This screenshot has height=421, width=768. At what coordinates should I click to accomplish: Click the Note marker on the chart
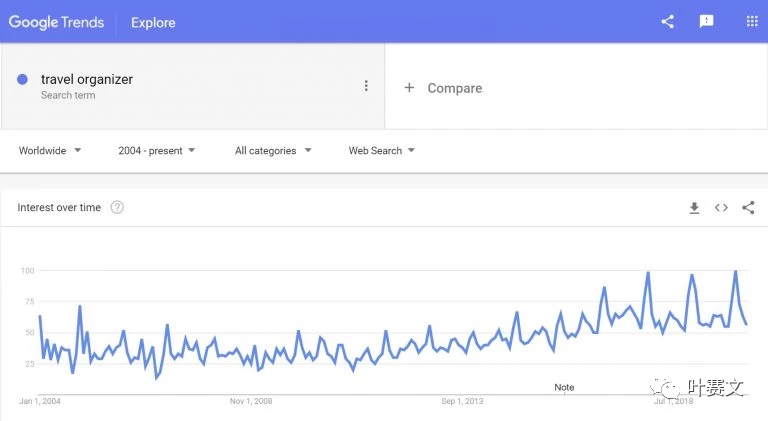point(564,387)
